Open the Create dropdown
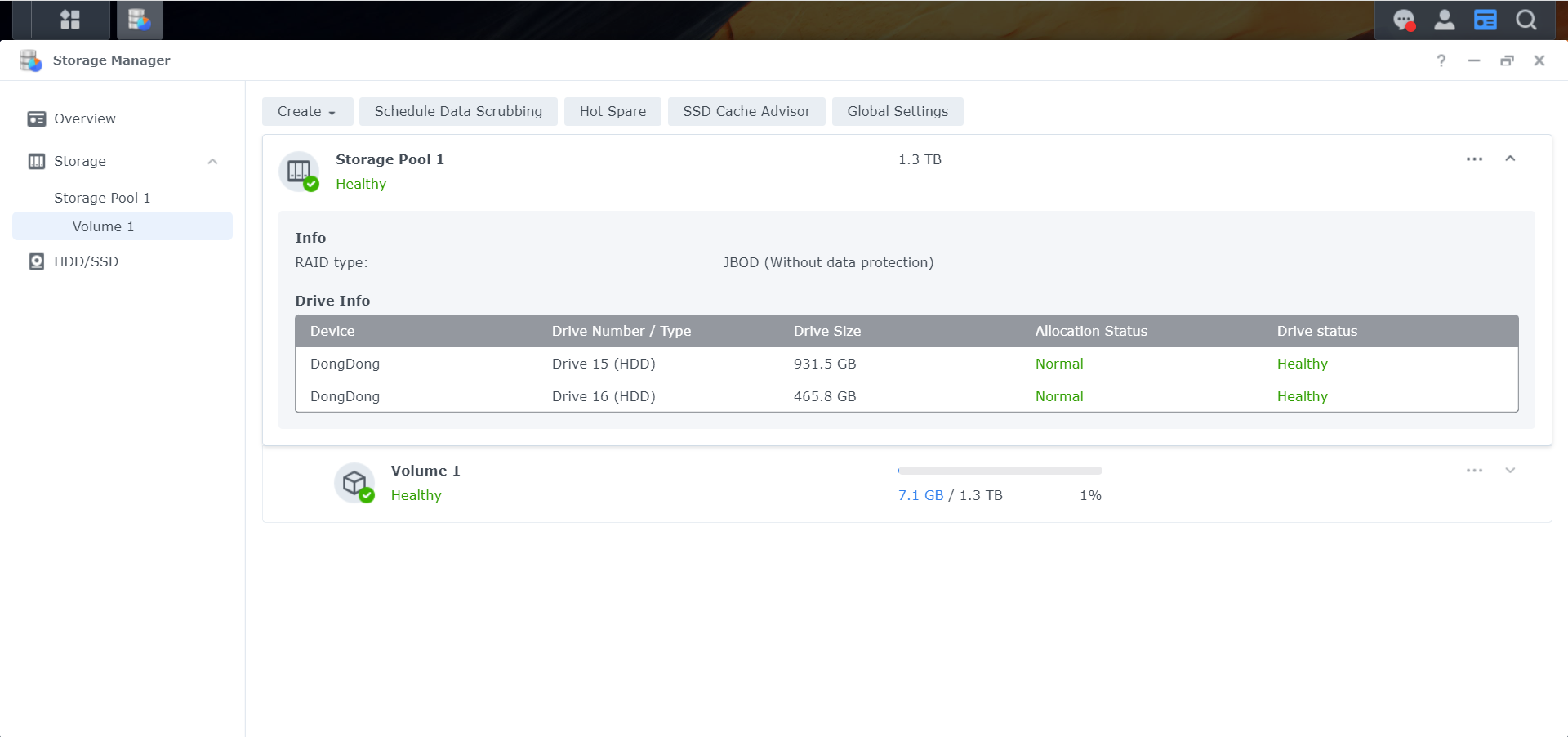Image resolution: width=1568 pixels, height=737 pixels. (306, 111)
